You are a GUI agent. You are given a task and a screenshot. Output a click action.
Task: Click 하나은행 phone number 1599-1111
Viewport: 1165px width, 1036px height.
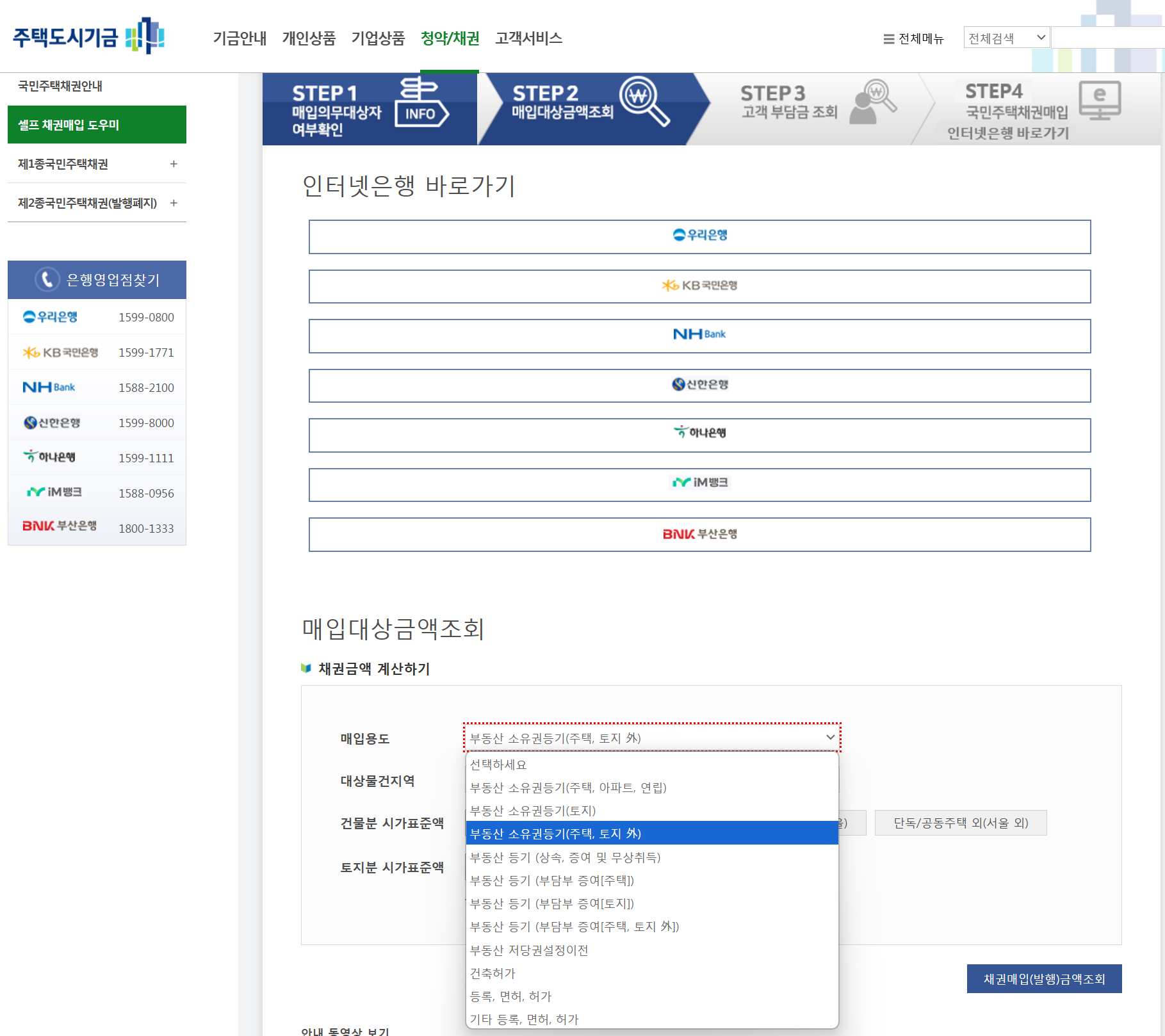click(x=146, y=458)
